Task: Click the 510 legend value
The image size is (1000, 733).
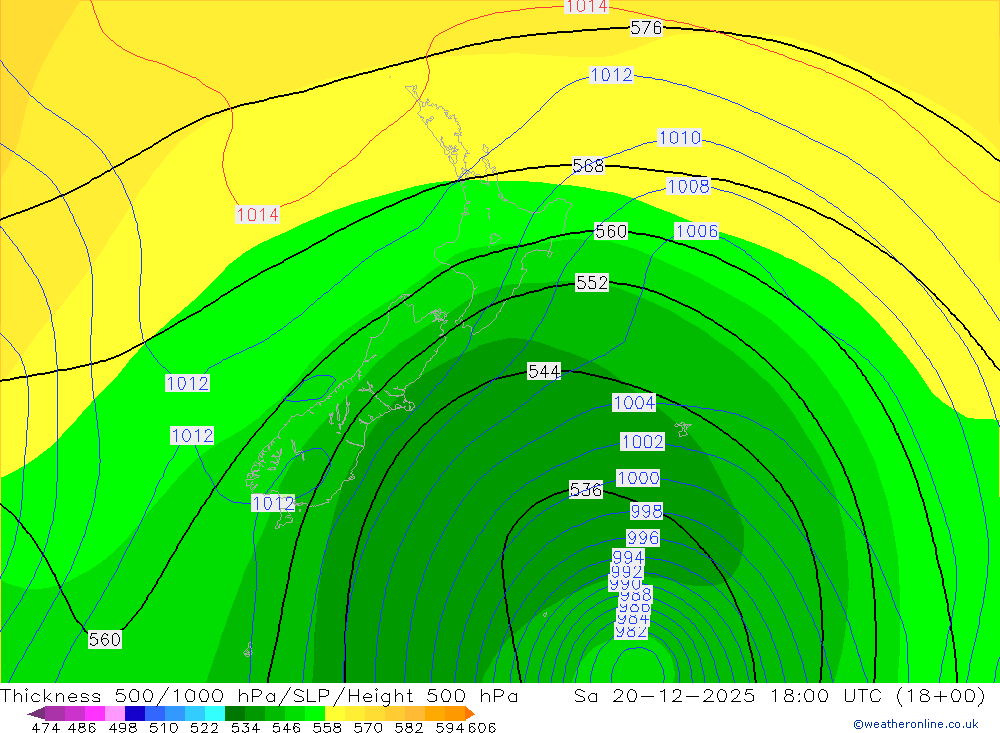Action: 163,727
